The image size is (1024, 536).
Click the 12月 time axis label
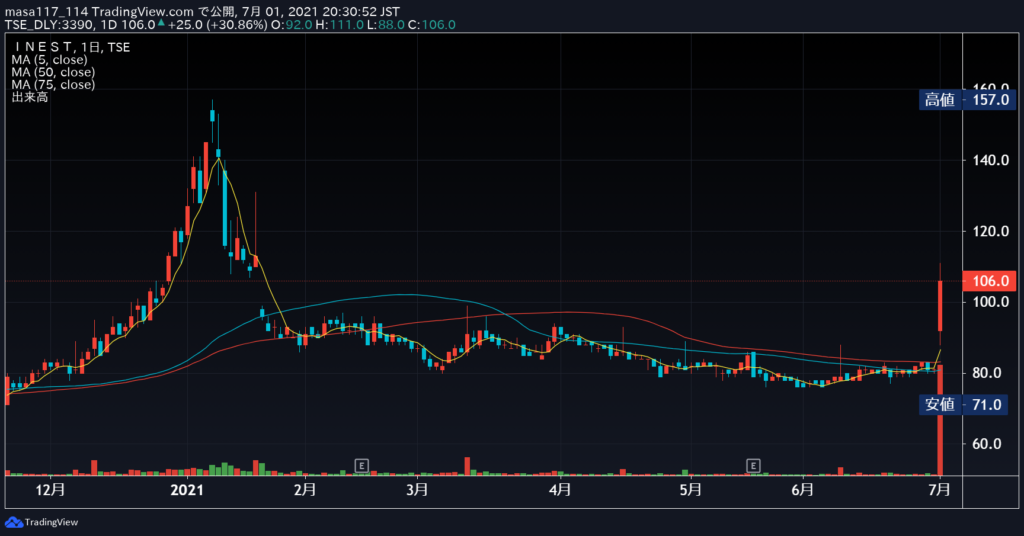point(50,489)
